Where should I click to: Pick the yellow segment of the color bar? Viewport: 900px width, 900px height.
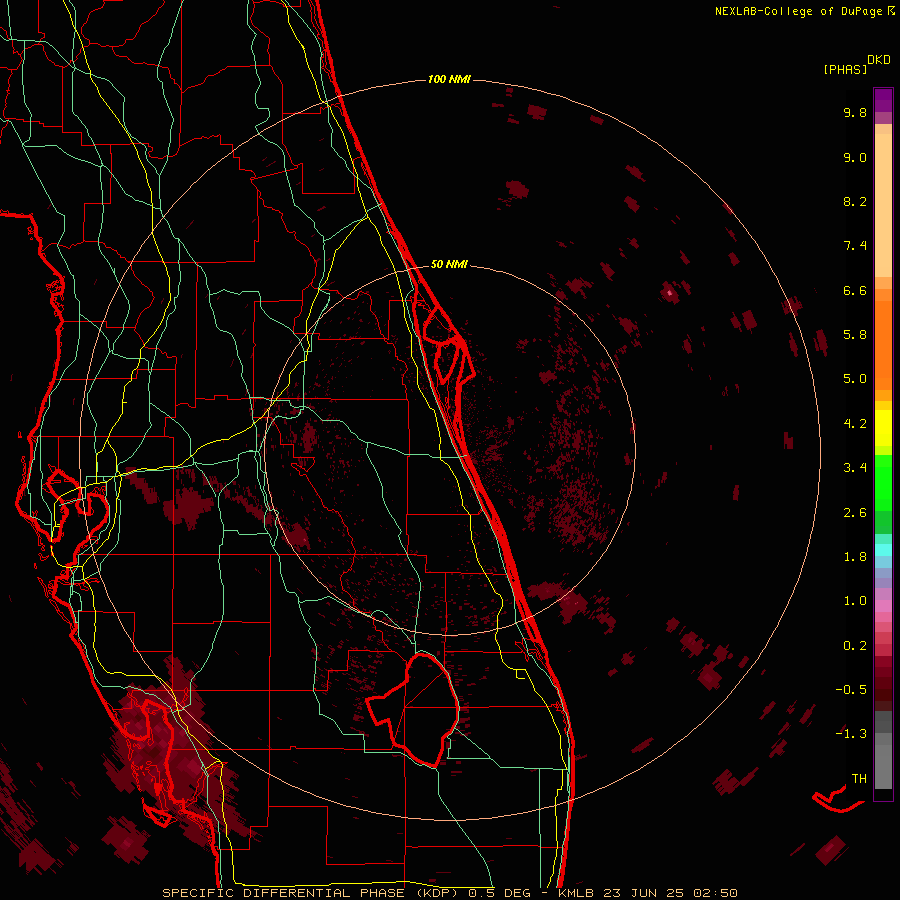point(883,428)
